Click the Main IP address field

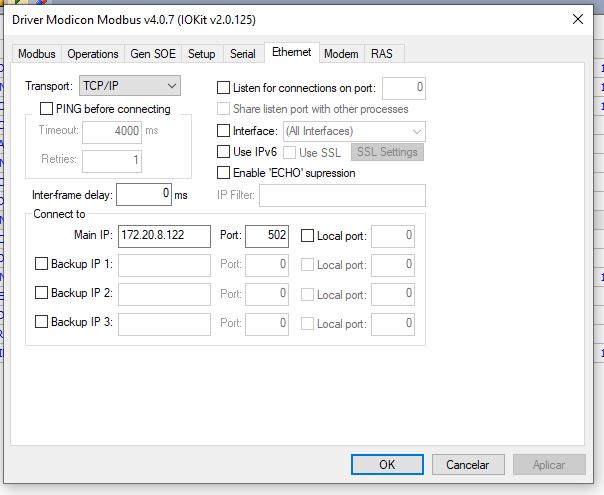tap(164, 236)
